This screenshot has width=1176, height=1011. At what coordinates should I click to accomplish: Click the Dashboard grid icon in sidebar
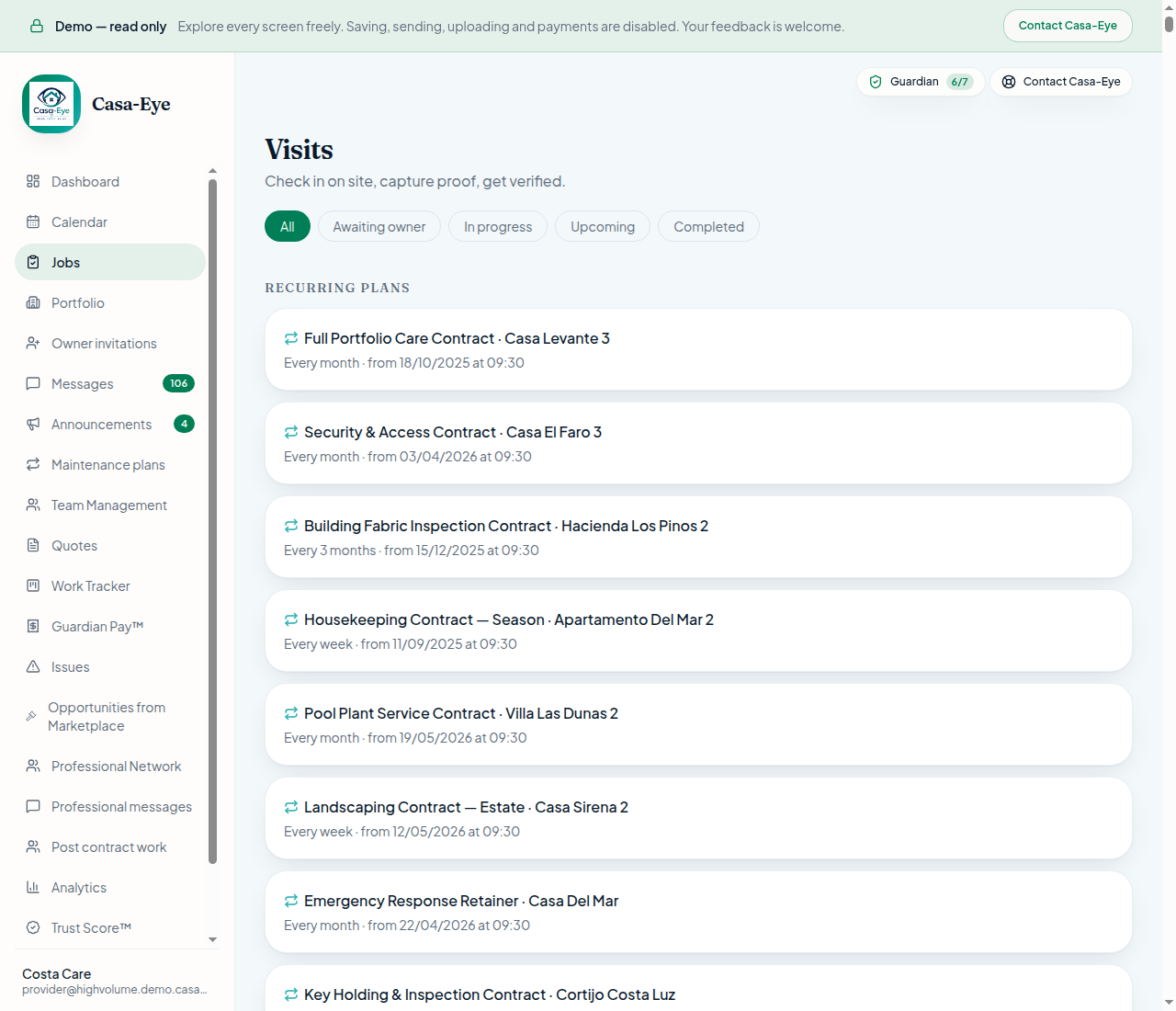[x=33, y=181]
